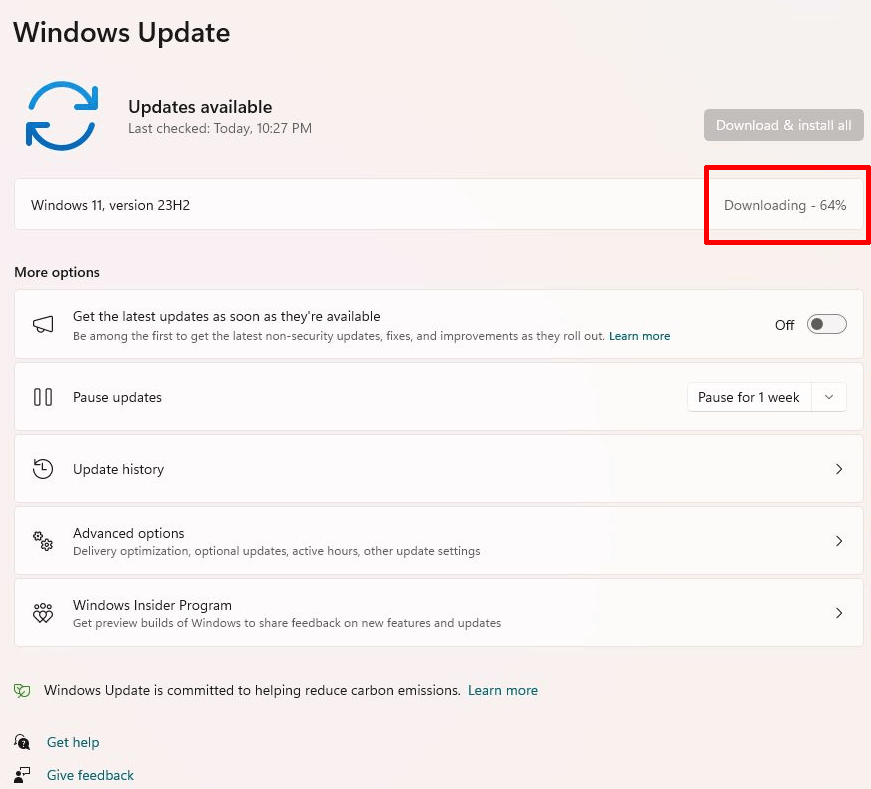Click the Off label beside the toggle
This screenshot has width=871, height=789.
tap(784, 325)
